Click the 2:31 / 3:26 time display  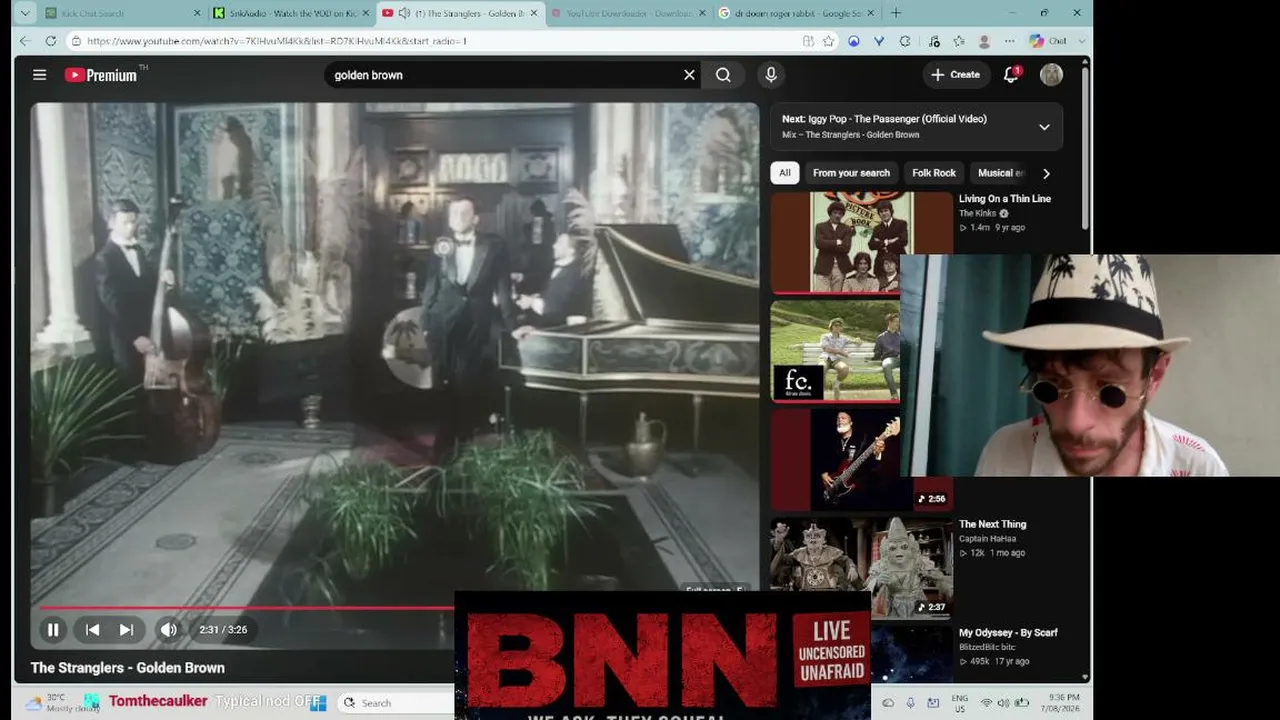223,630
